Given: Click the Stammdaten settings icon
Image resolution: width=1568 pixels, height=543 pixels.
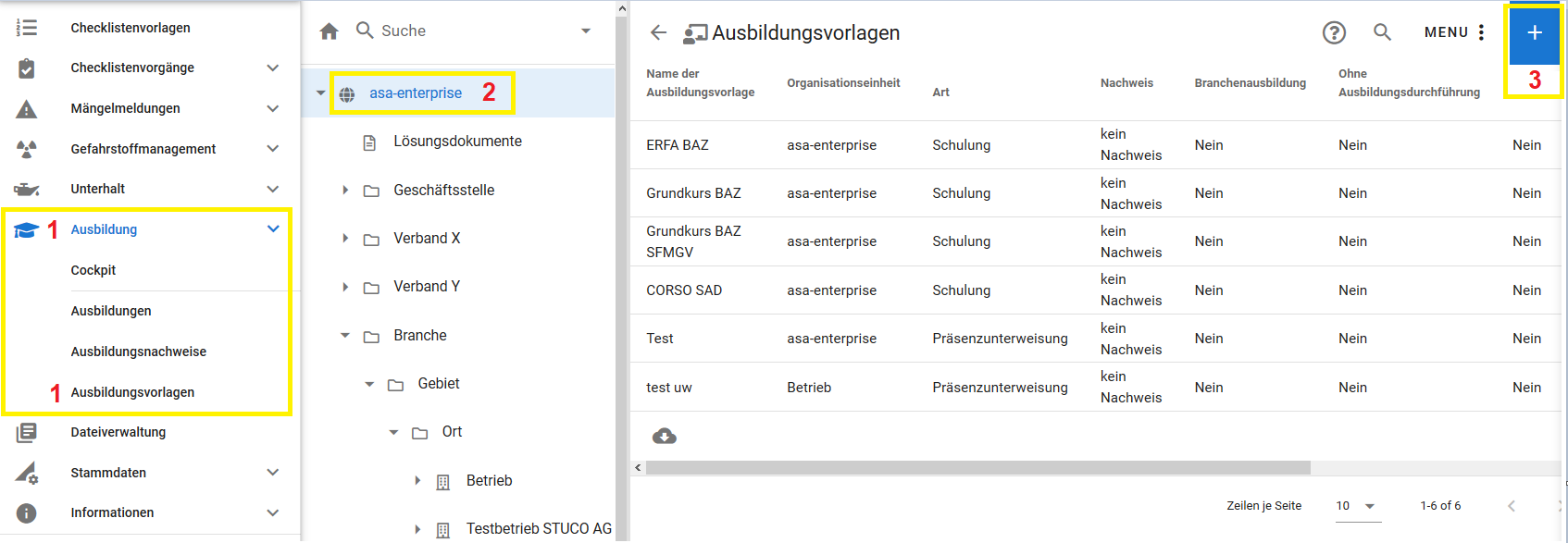Looking at the screenshot, I should coord(27,473).
